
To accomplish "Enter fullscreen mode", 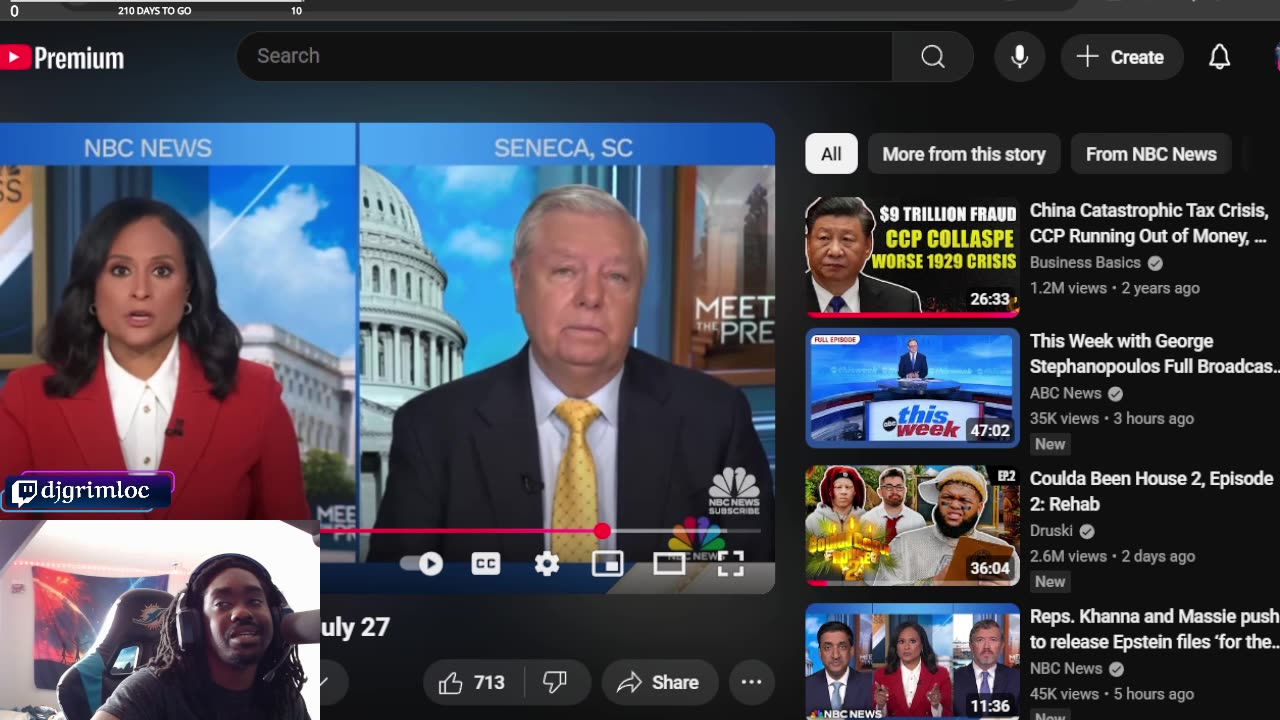I will (x=731, y=564).
